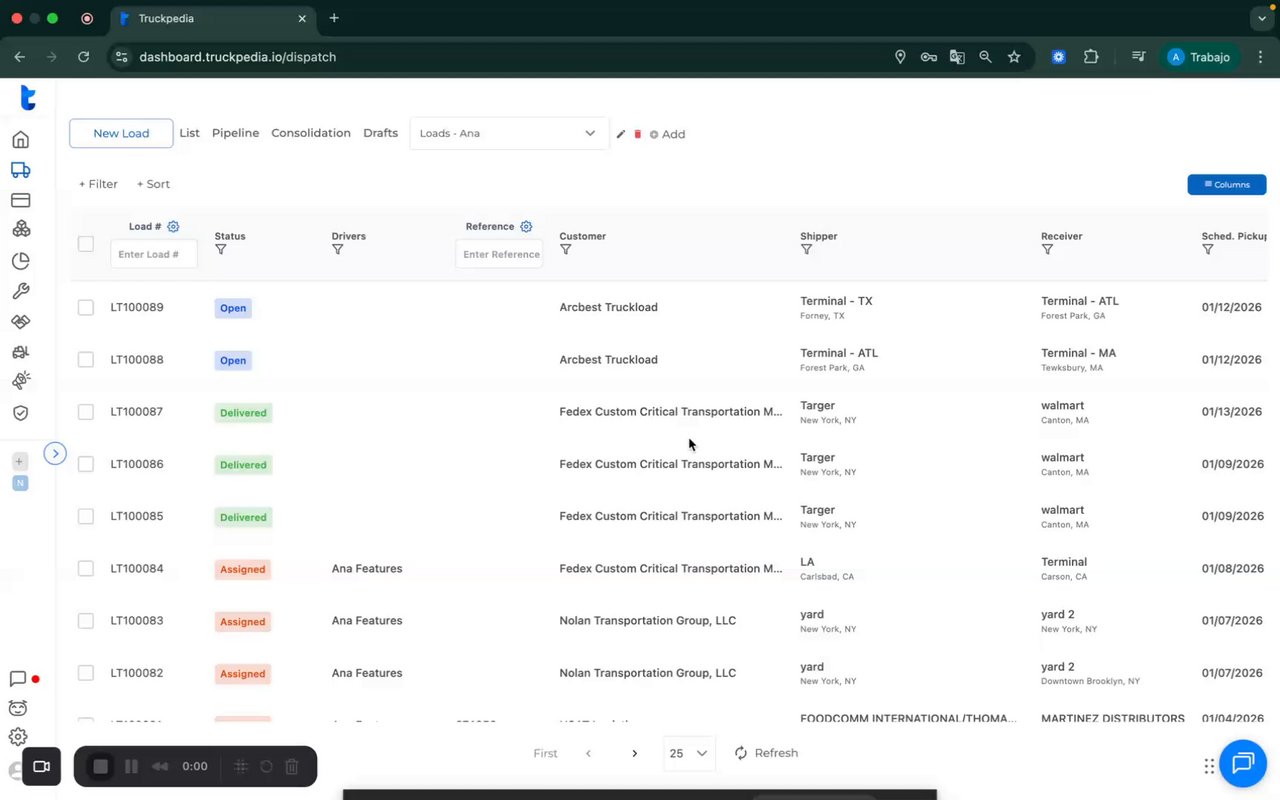1280x800 pixels.
Task: Click the New Load button
Action: (x=121, y=134)
